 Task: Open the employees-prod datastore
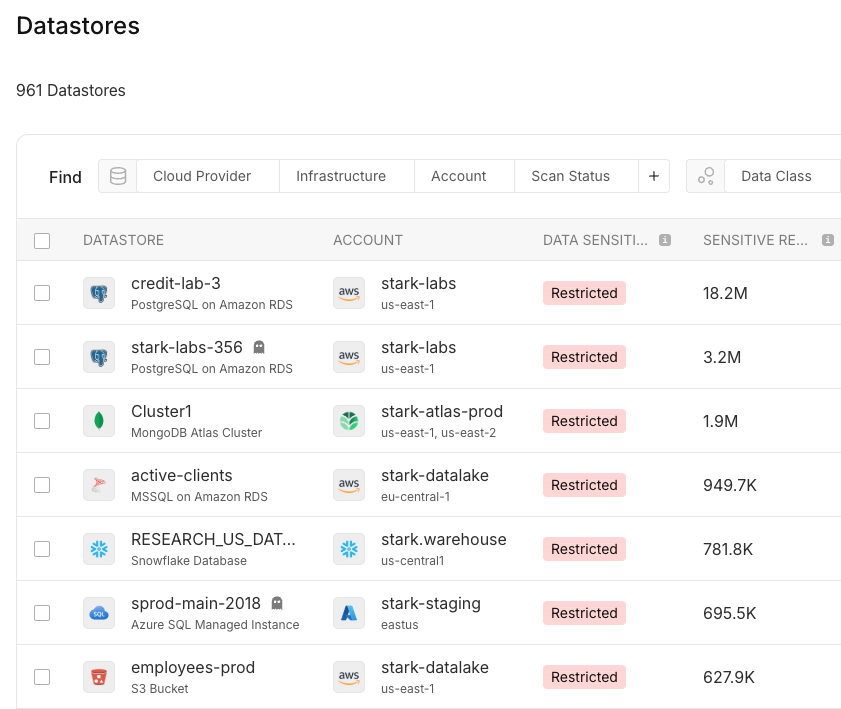tap(193, 668)
